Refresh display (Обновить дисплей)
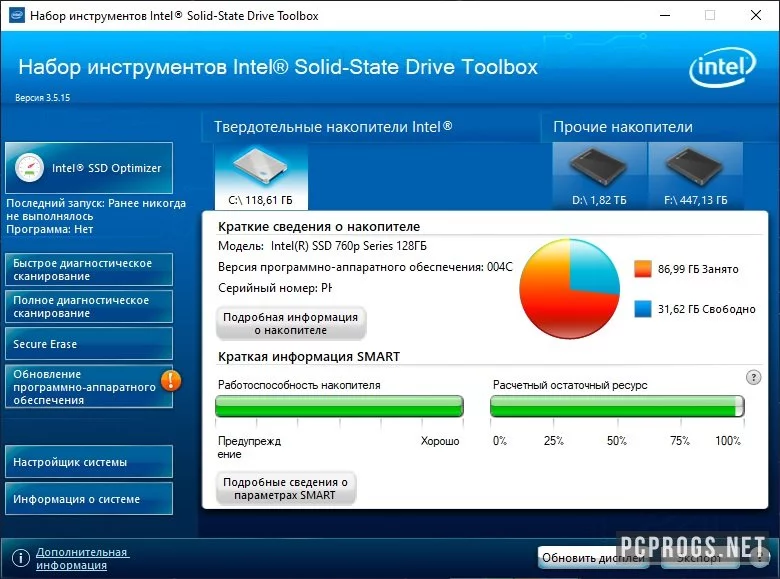Viewport: 780px width, 579px height. pyautogui.click(x=593, y=558)
